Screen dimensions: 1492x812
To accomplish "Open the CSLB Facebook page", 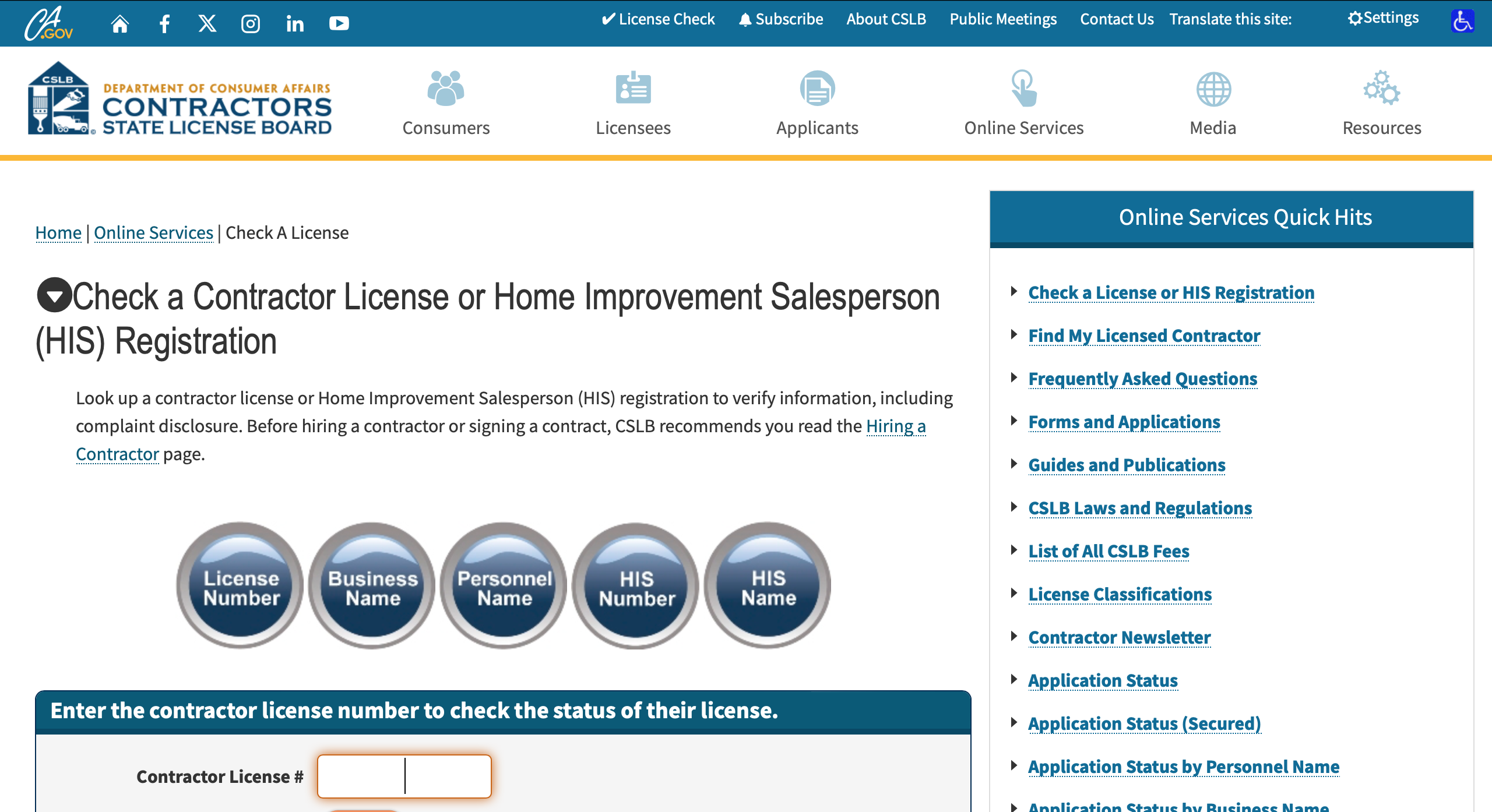I will click(x=164, y=23).
